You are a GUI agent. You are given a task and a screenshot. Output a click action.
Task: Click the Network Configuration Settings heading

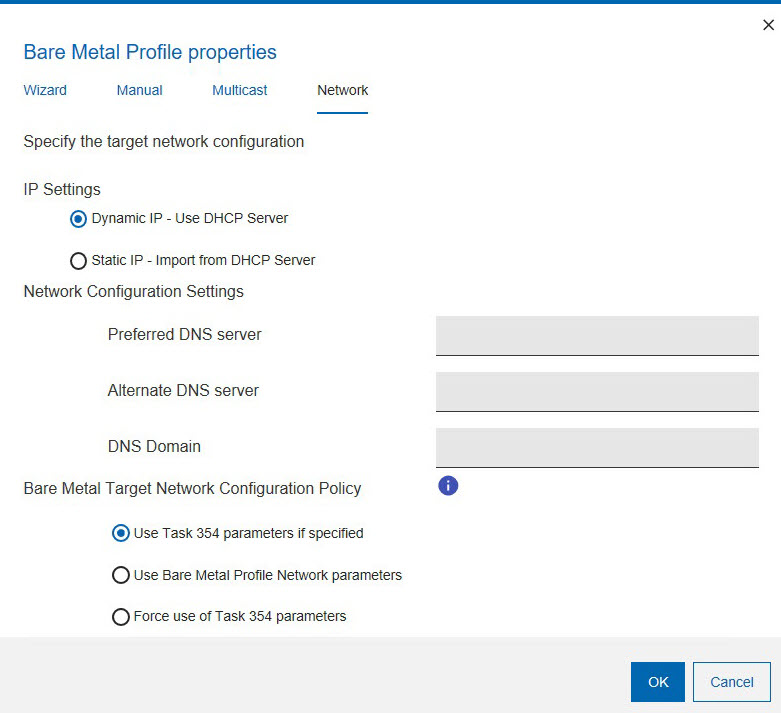pyautogui.click(x=133, y=291)
